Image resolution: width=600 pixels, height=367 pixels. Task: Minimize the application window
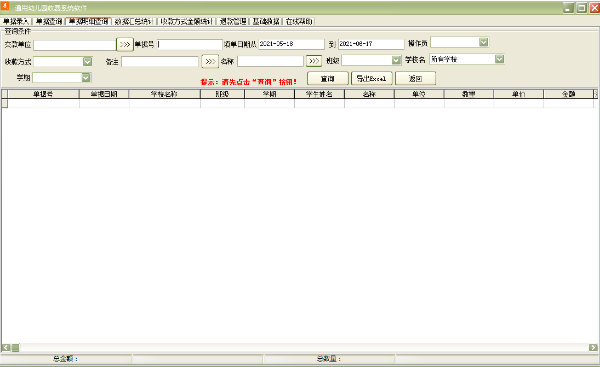pos(568,8)
